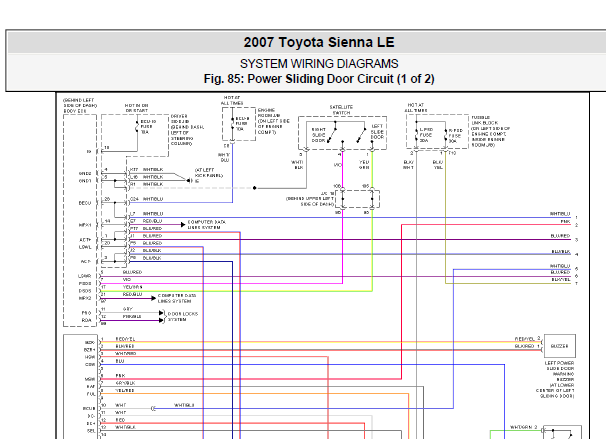Select the 'LEFT SLIDE DOOR' switch label
This screenshot has width=606, height=439.
point(377,132)
